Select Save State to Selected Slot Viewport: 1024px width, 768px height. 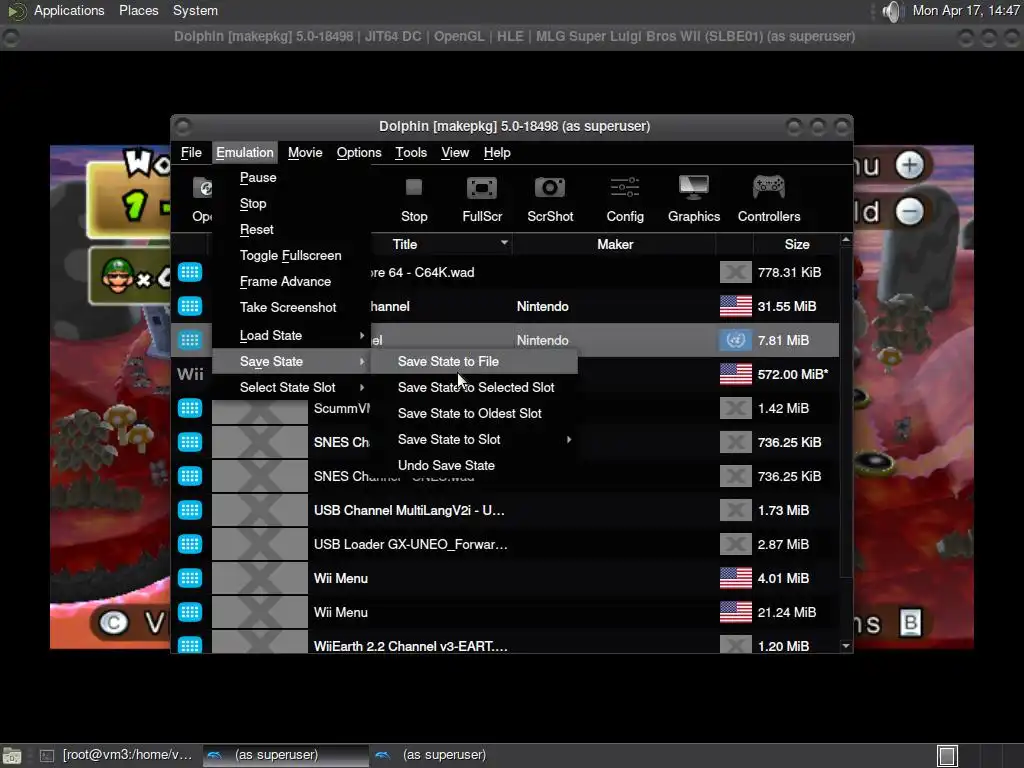[474, 387]
